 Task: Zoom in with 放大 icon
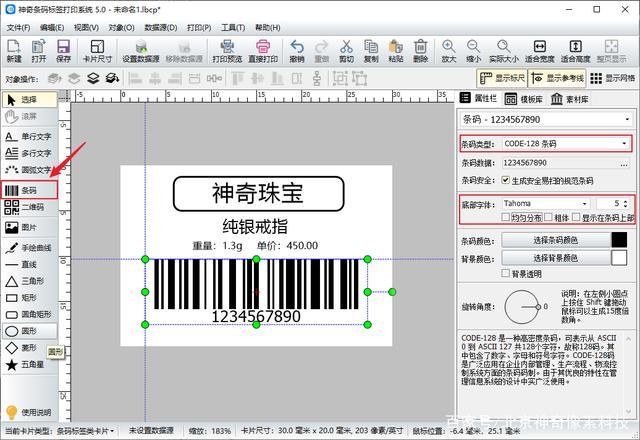point(449,51)
